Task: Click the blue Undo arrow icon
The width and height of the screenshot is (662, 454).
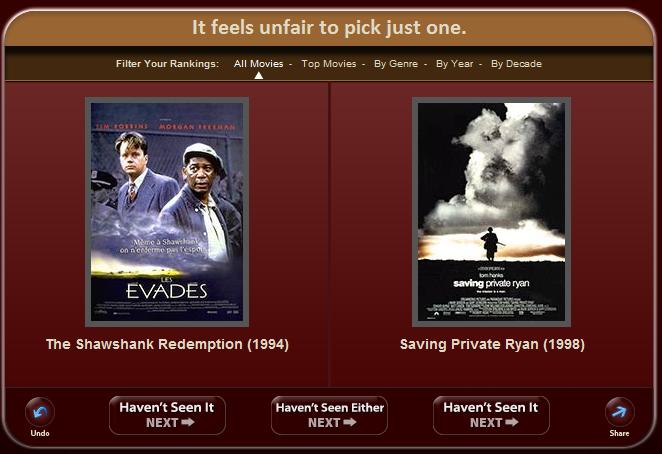Action: pyautogui.click(x=40, y=412)
